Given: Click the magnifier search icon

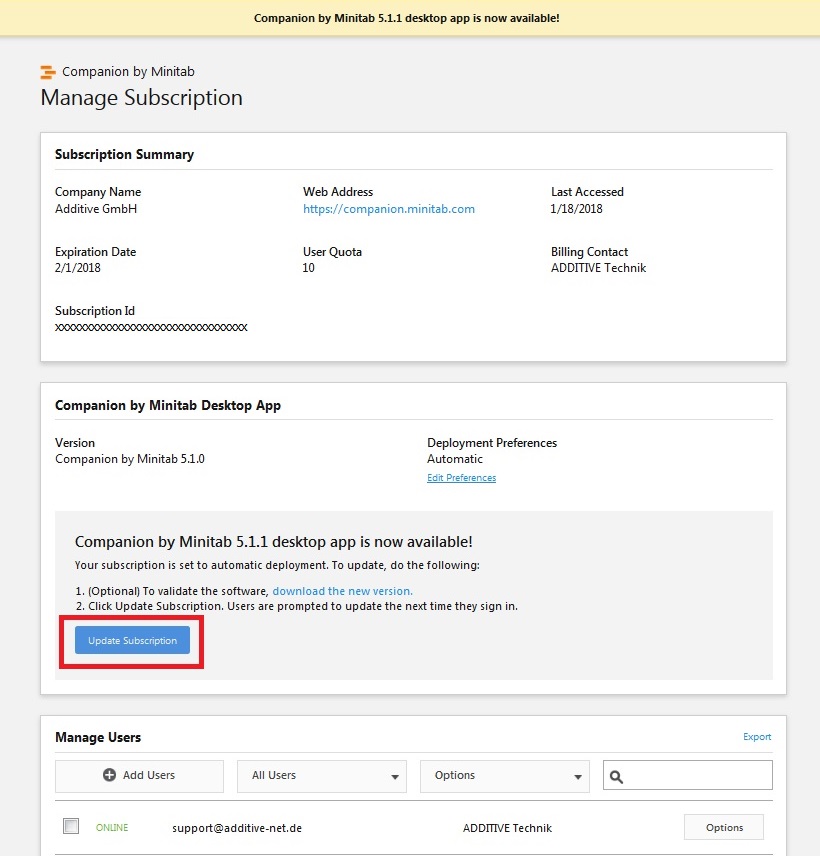Looking at the screenshot, I should pos(616,776).
